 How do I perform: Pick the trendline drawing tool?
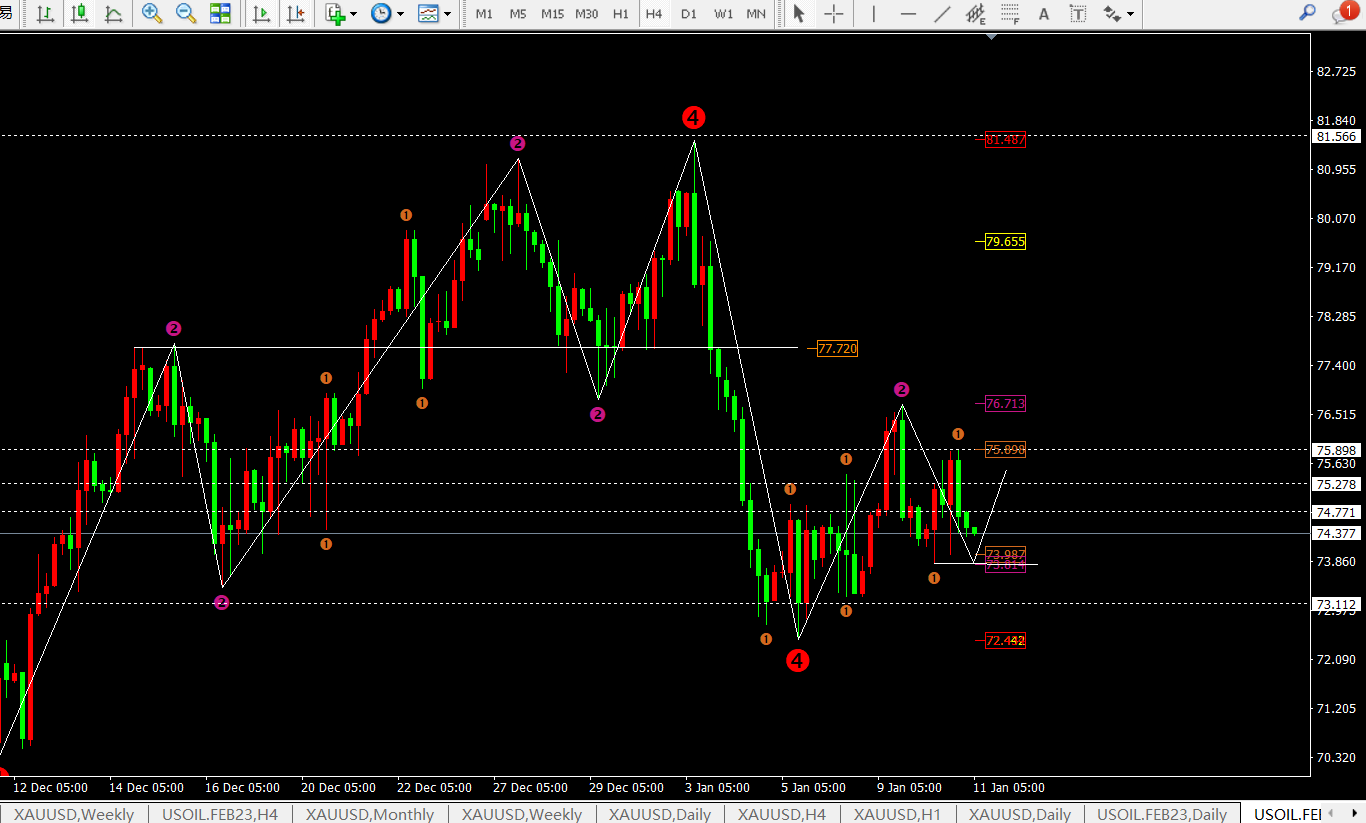click(942, 14)
